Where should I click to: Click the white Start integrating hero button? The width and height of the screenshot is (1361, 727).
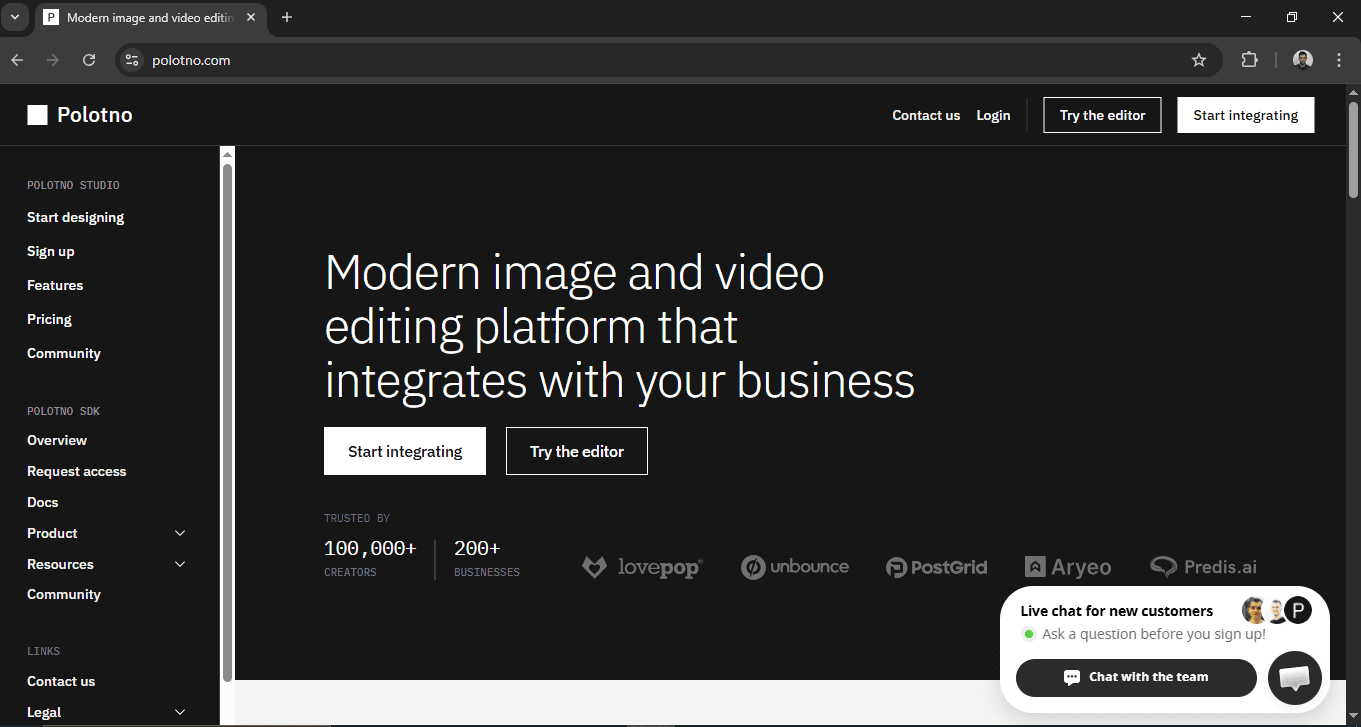(404, 451)
